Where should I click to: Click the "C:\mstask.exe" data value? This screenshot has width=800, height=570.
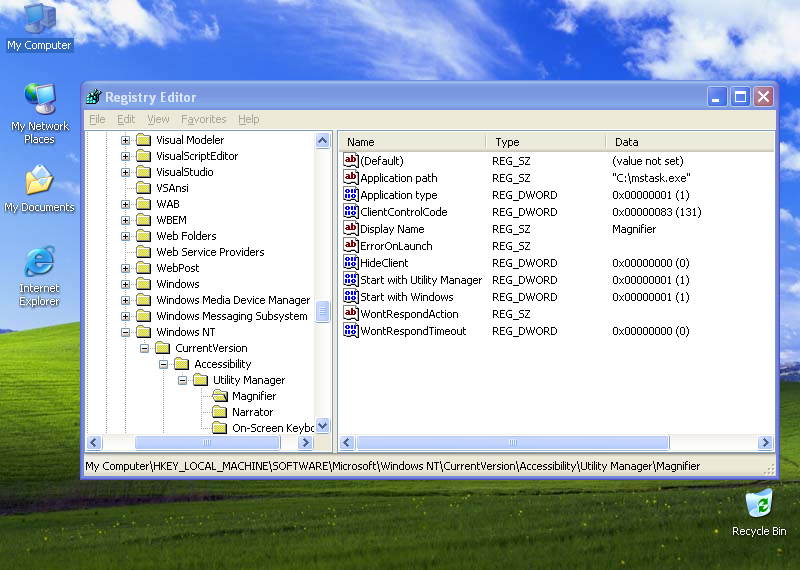click(x=651, y=178)
